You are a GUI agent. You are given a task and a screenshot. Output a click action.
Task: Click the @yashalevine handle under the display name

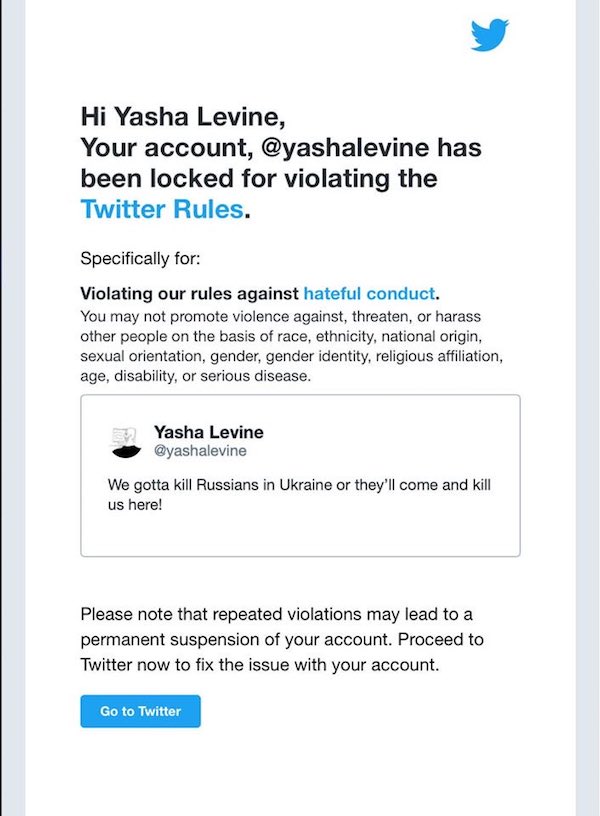click(200, 451)
